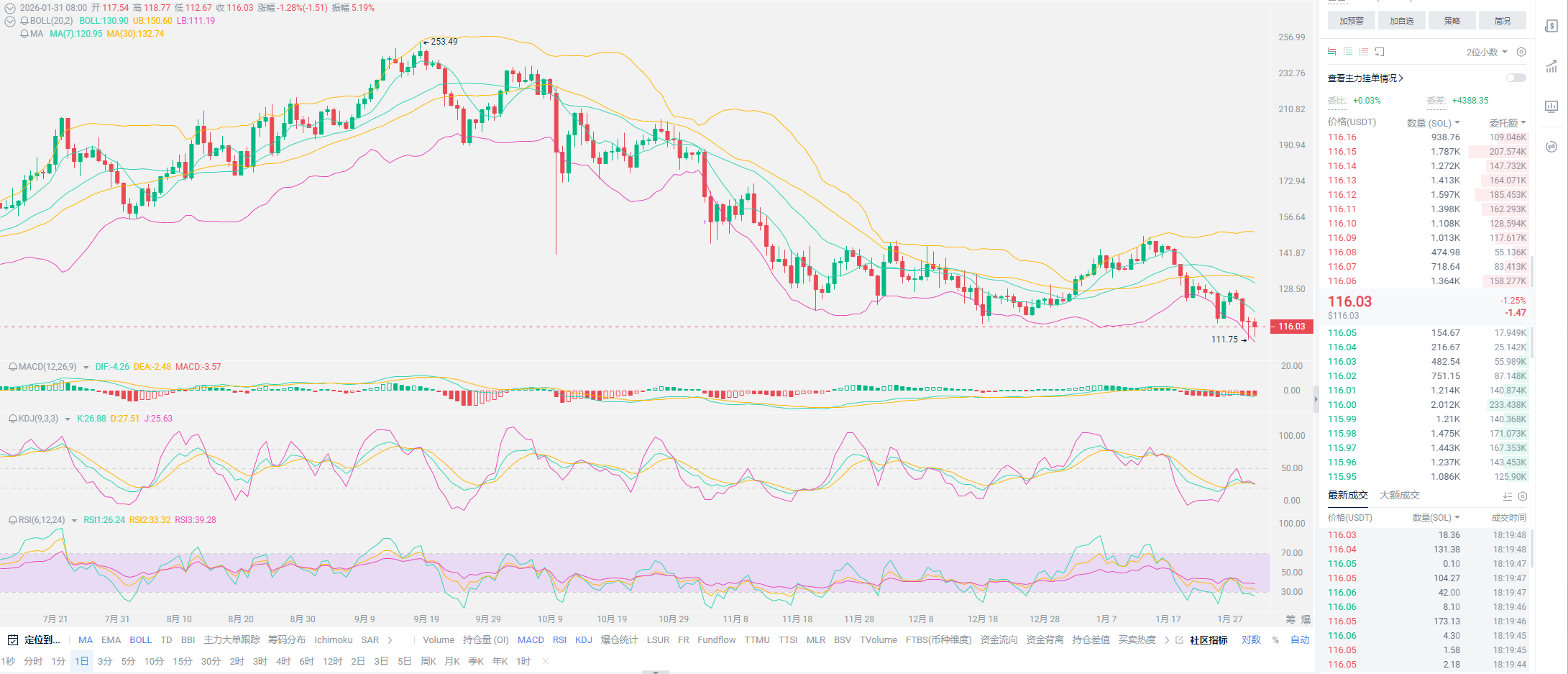Image resolution: width=1568 pixels, height=674 pixels.
Task: Toggle the BOLL main chart indicator
Action: coord(140,639)
